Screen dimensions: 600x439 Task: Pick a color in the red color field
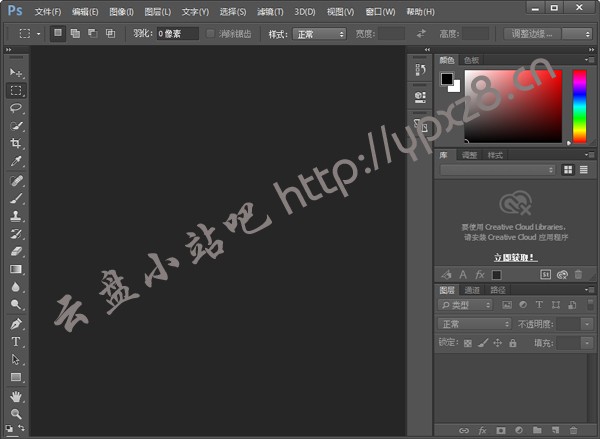(513, 106)
